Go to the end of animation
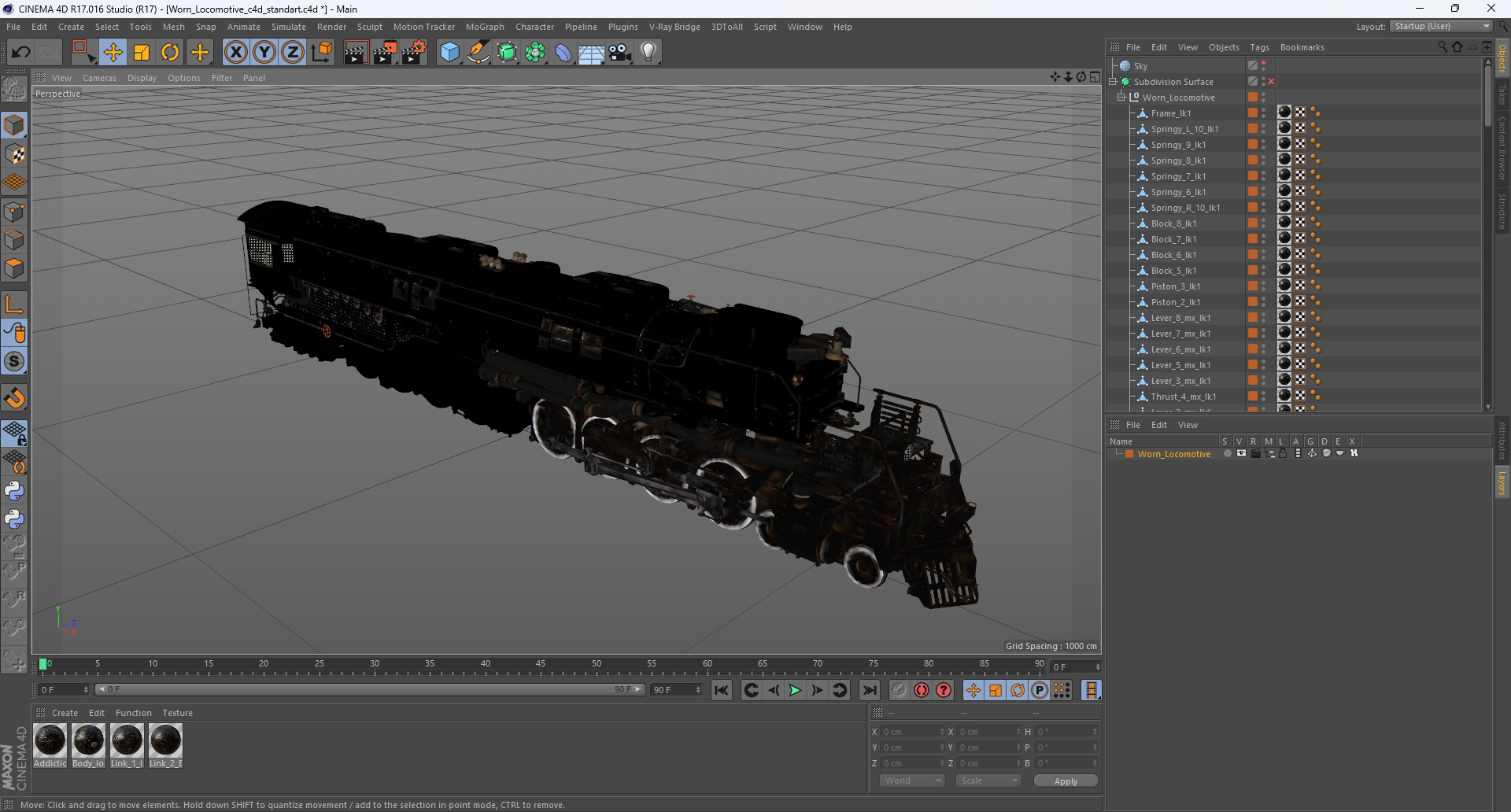Screen dimensions: 1511x812 869,690
